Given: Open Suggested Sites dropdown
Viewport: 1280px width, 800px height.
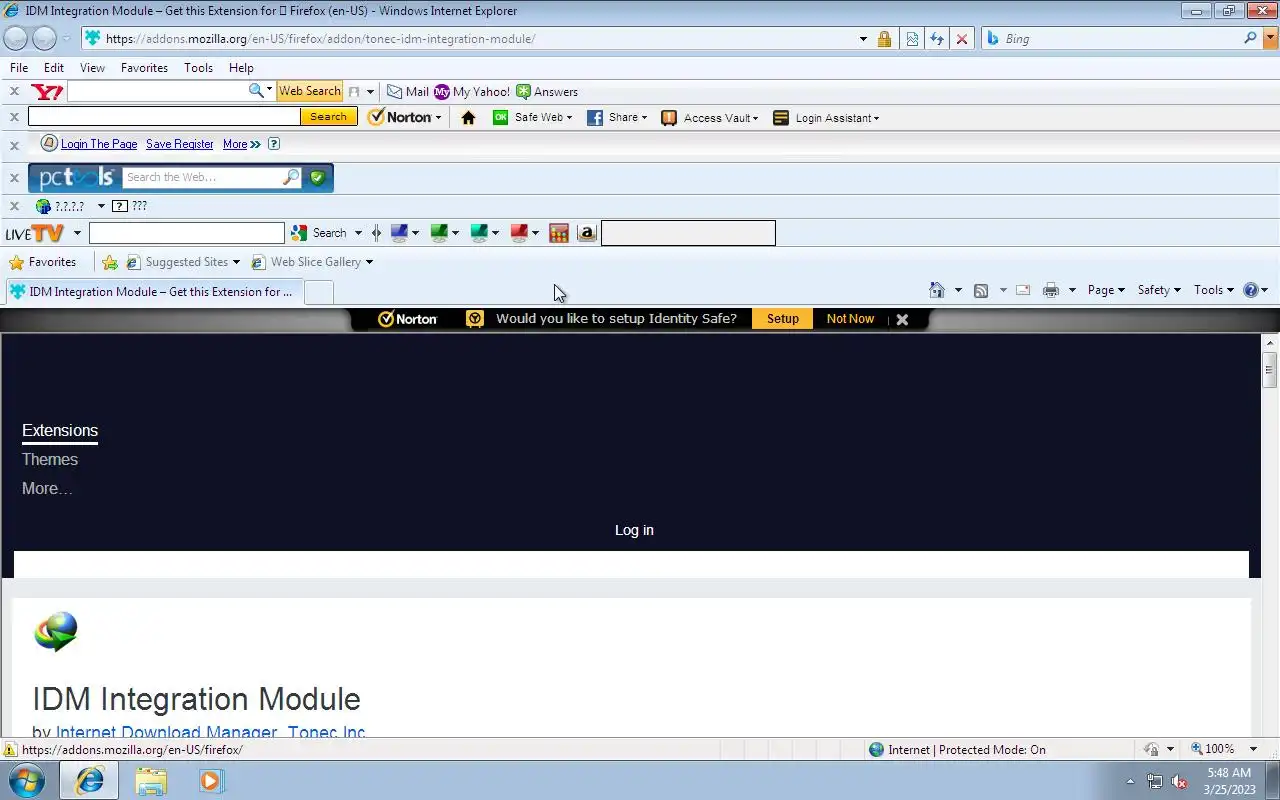Looking at the screenshot, I should click(x=183, y=262).
